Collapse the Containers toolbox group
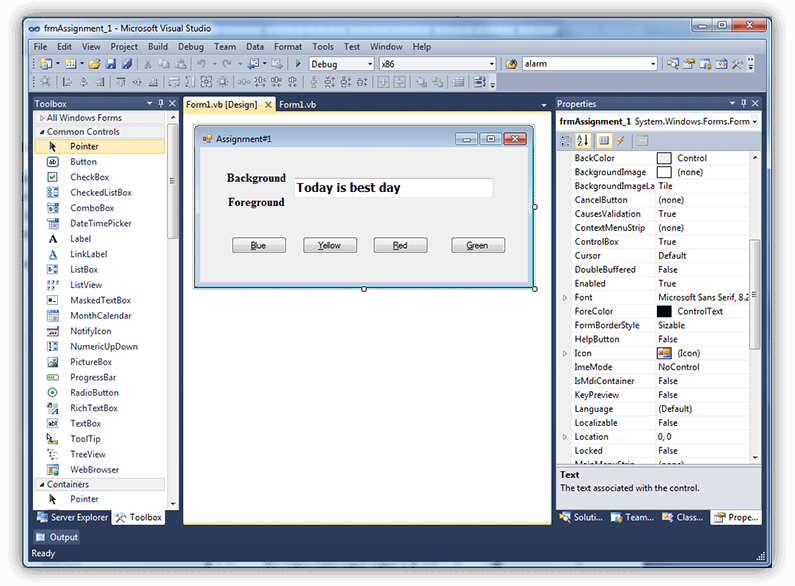The height and width of the screenshot is (586, 795). (42, 485)
